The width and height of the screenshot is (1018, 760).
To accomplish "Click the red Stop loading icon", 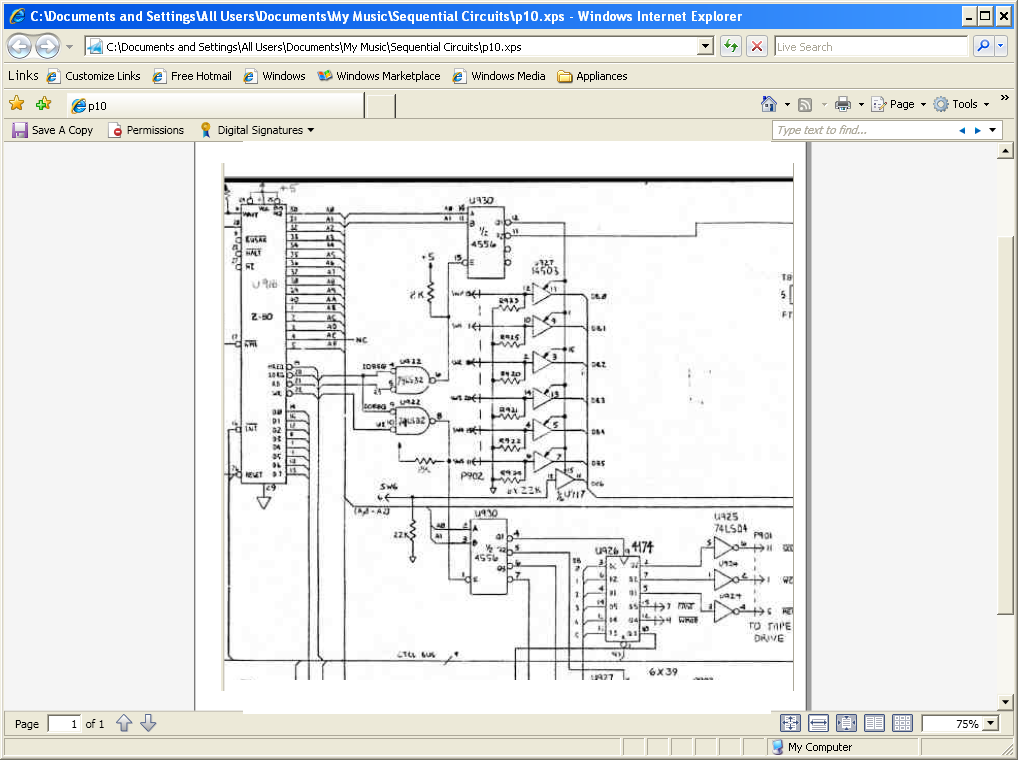I will coord(757,46).
